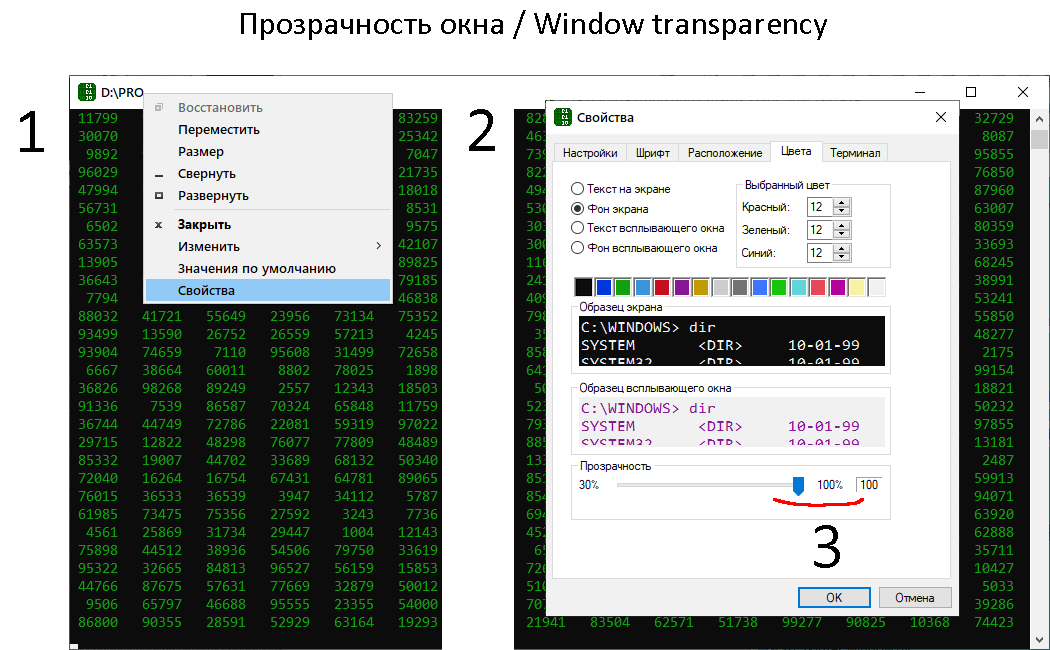Select the black color swatch
Image resolution: width=1050 pixels, height=650 pixels.
[583, 285]
